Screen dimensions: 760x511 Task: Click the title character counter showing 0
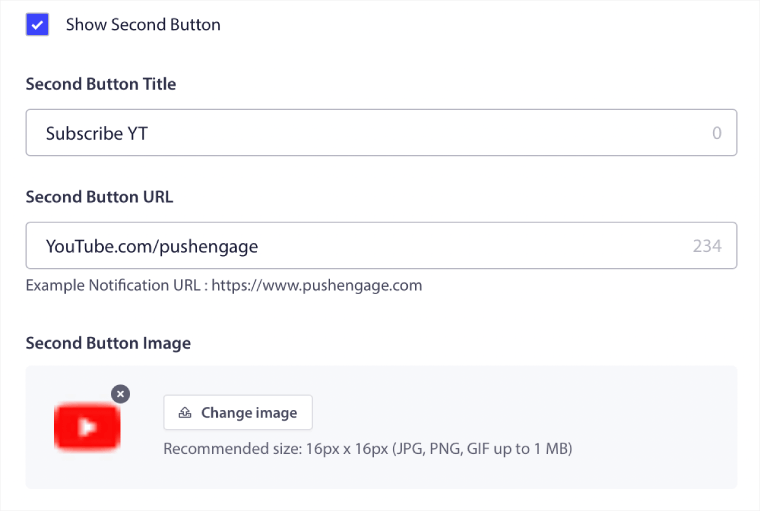click(x=716, y=132)
